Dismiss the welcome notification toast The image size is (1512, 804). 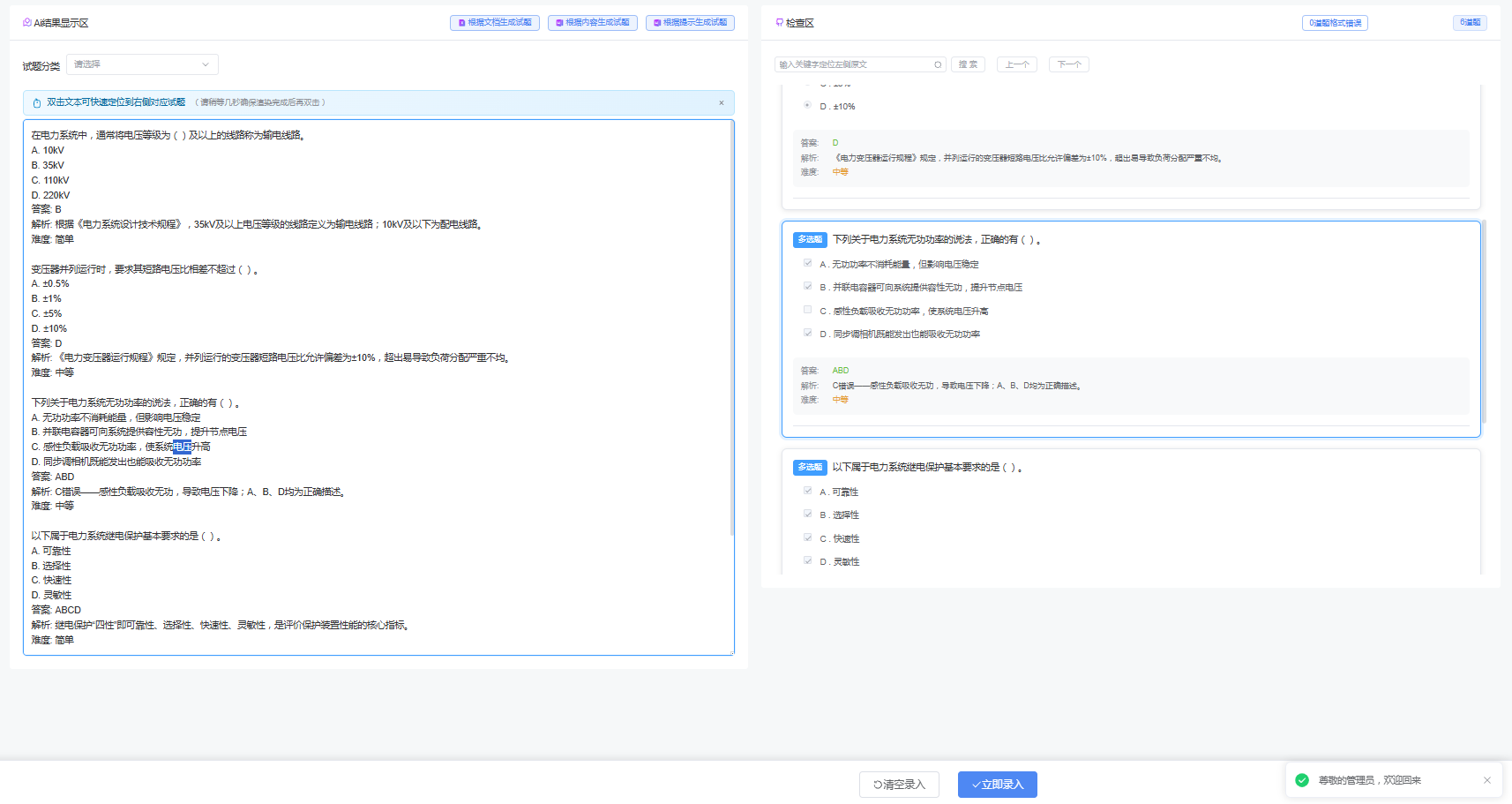(1487, 780)
